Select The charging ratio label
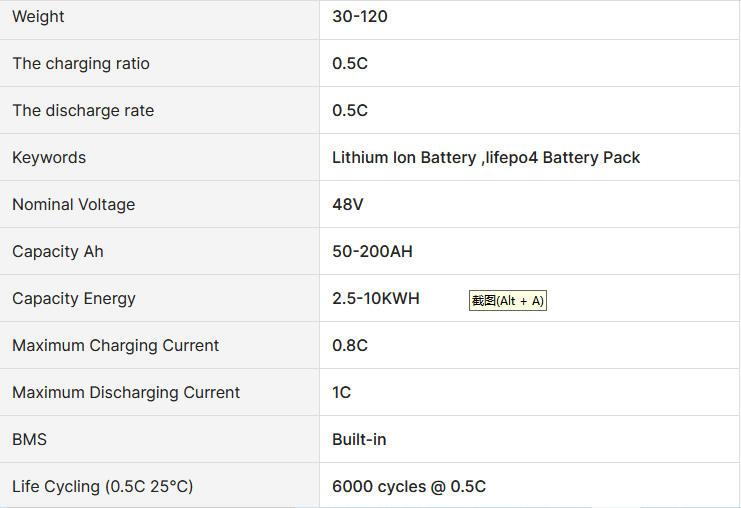741x508 pixels. (x=81, y=64)
